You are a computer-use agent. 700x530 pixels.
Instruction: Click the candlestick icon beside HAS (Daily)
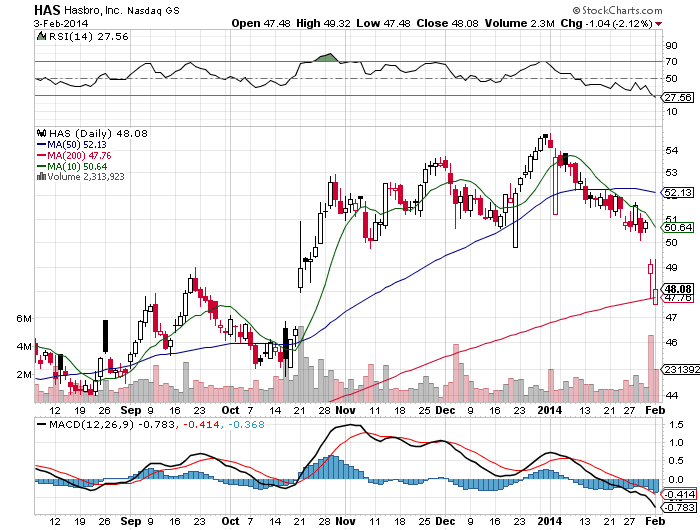42,133
